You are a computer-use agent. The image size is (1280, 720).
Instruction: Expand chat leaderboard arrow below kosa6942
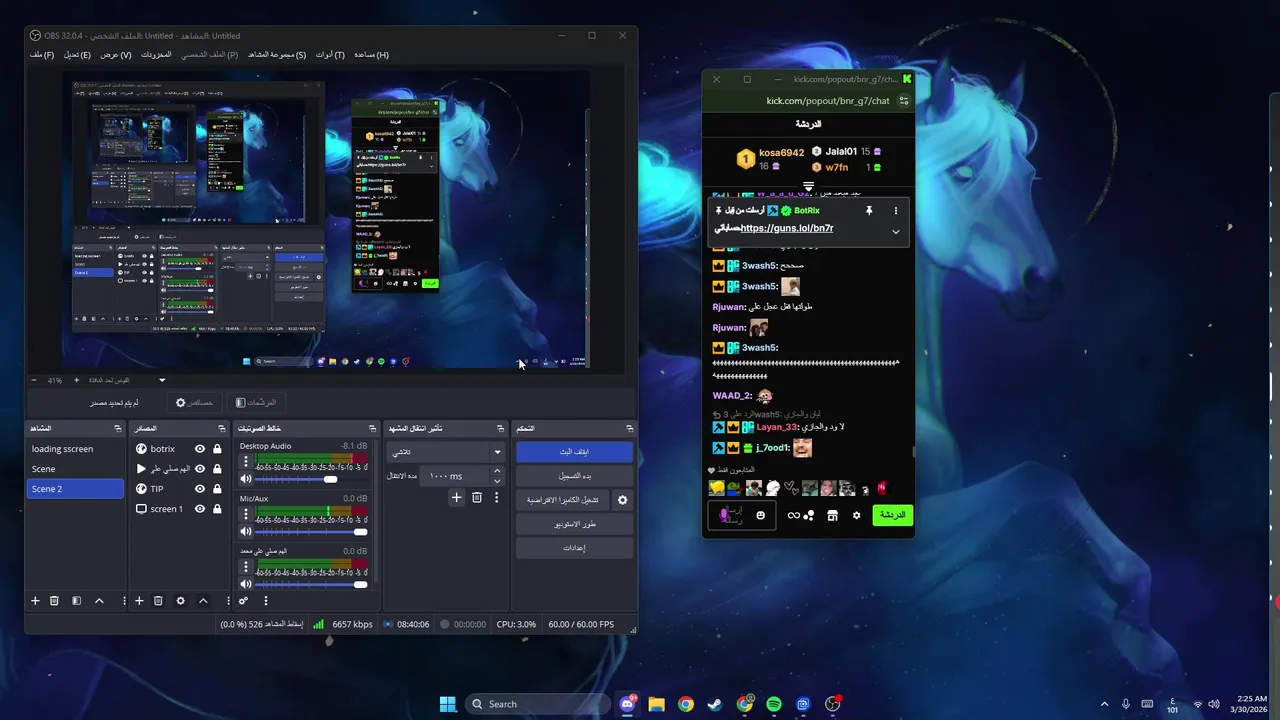pos(808,187)
